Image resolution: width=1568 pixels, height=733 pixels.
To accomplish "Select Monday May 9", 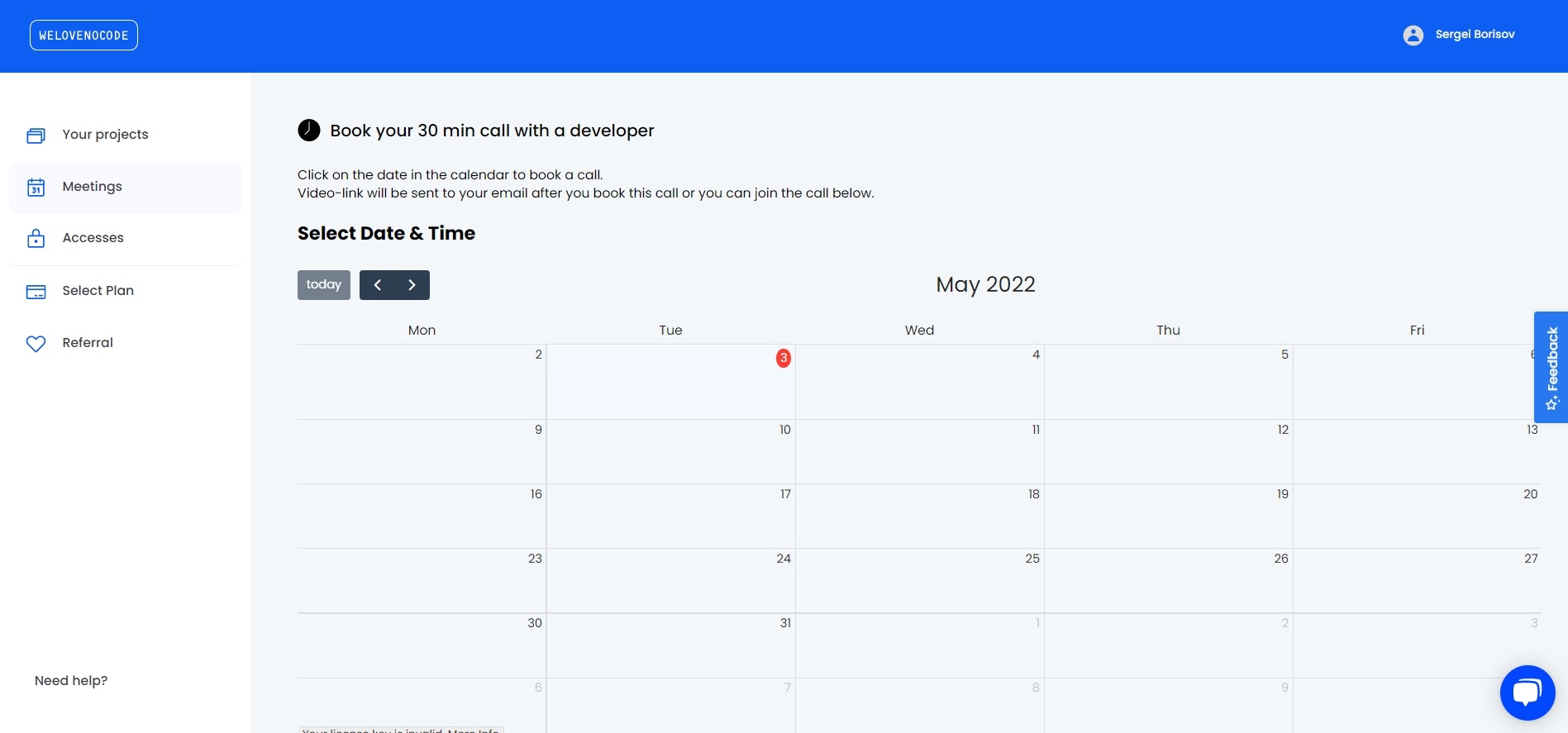I will point(422,452).
